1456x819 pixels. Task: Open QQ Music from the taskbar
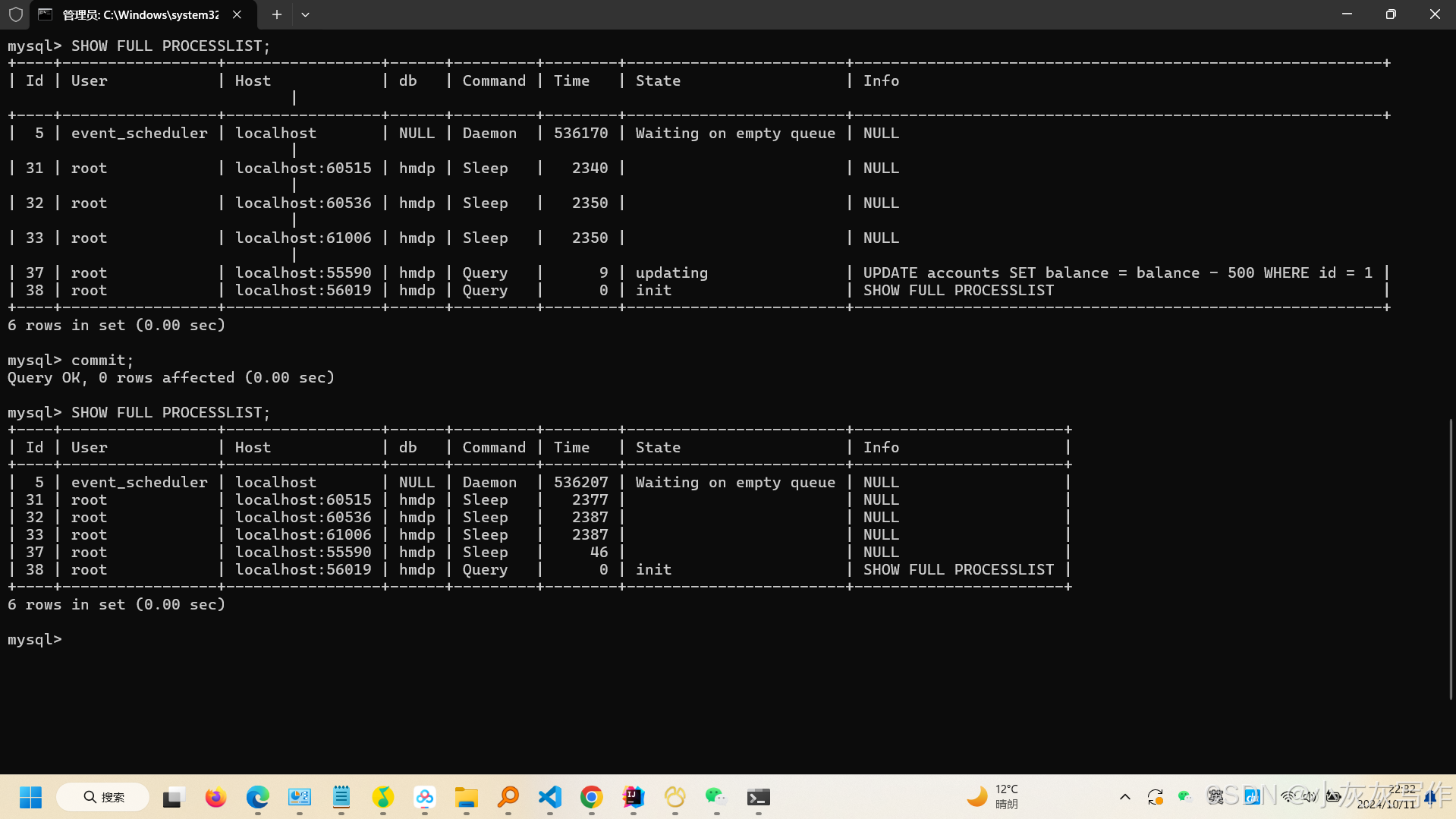click(x=383, y=797)
